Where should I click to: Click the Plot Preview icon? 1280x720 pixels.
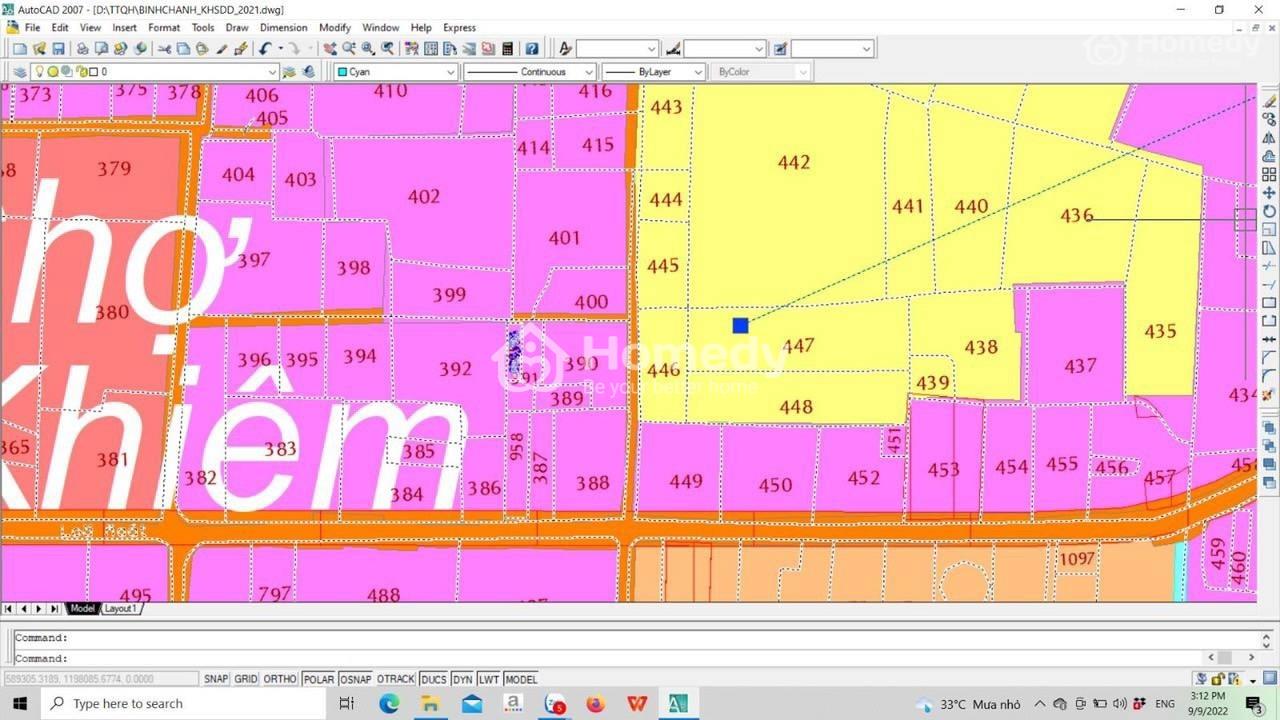(x=101, y=48)
